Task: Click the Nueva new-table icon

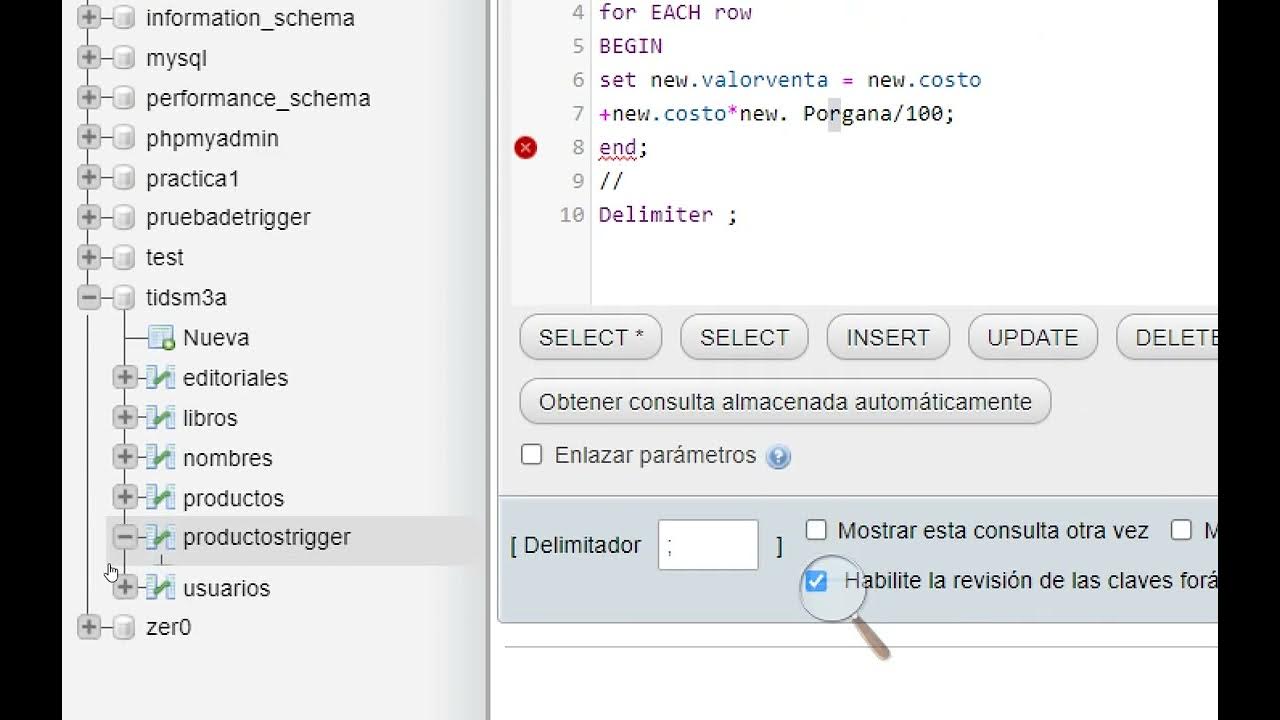Action: [x=161, y=338]
